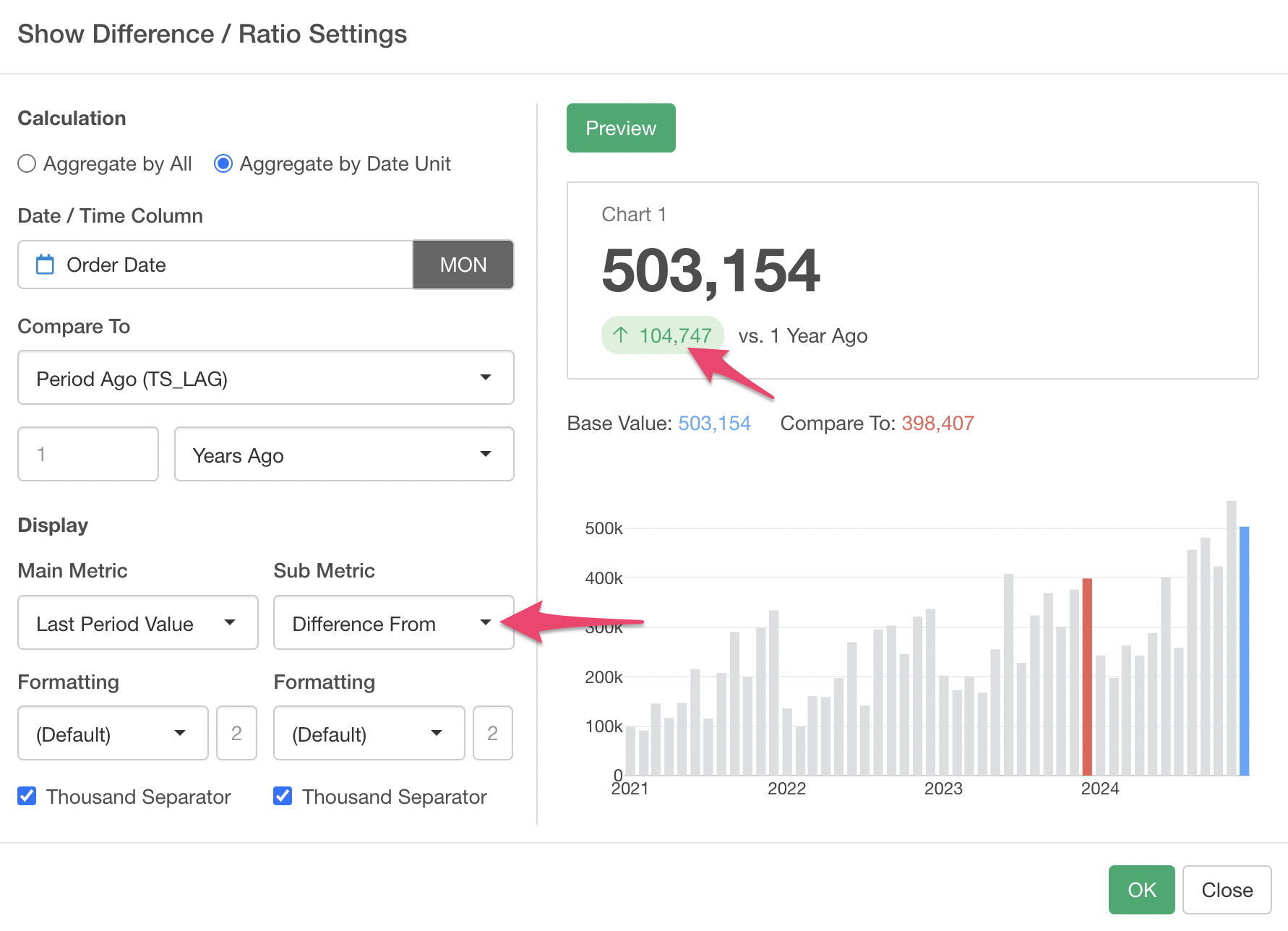Click Close to dismiss the dialog
The width and height of the screenshot is (1288, 931).
pos(1227,890)
